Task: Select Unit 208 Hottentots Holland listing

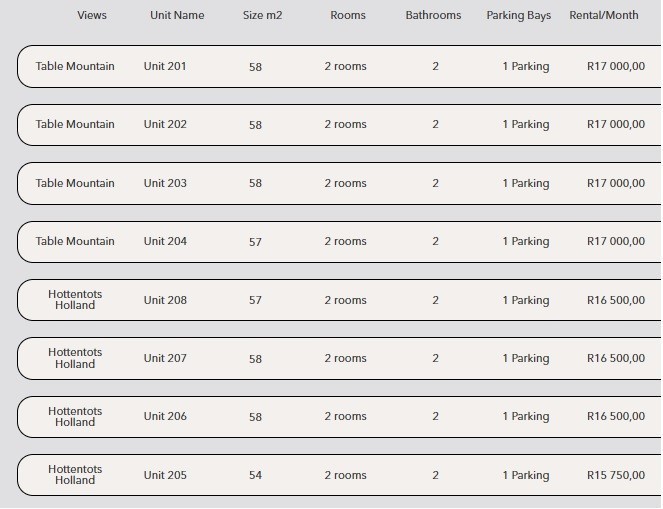Action: [340, 300]
